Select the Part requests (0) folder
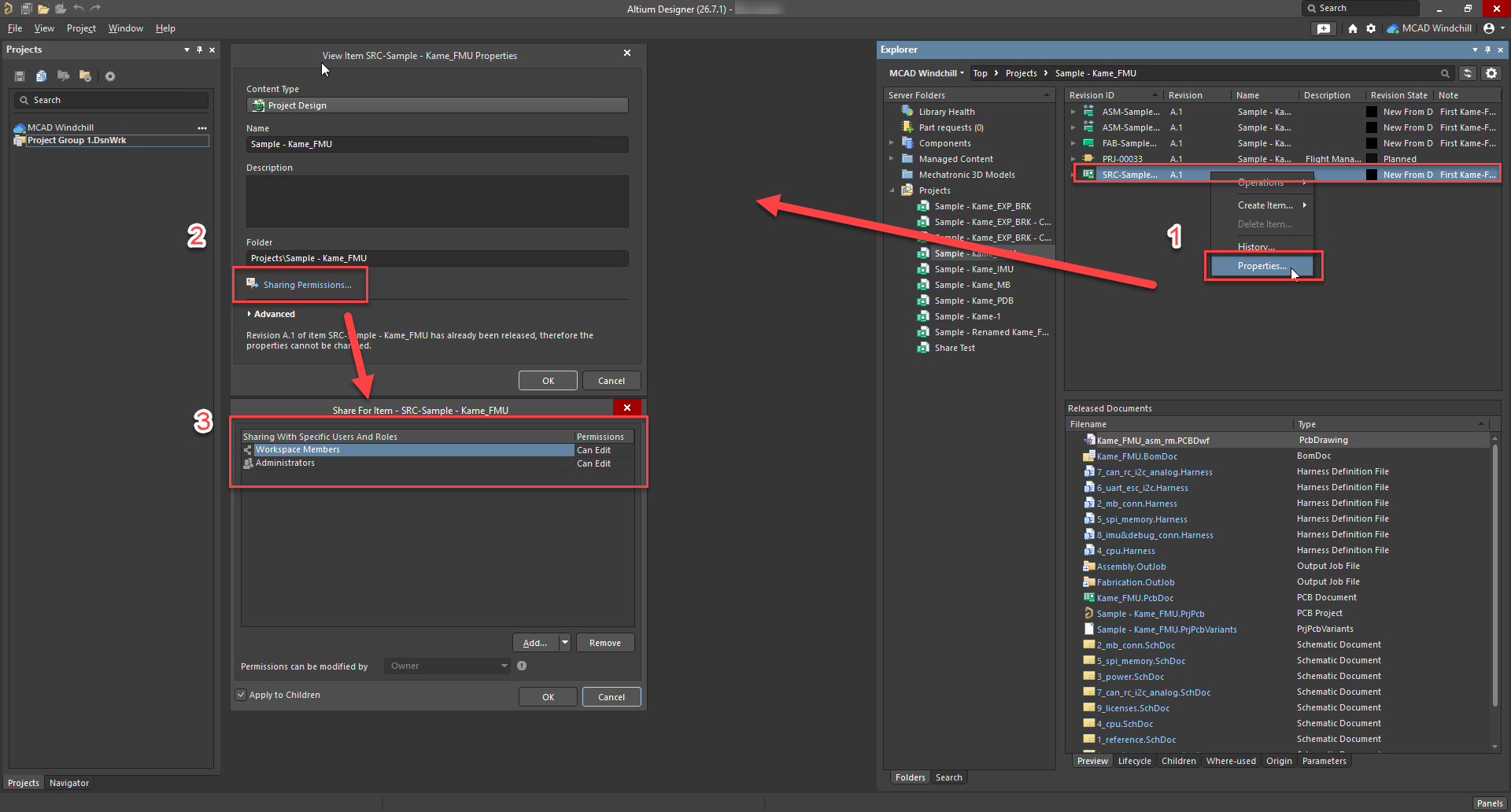 951,127
